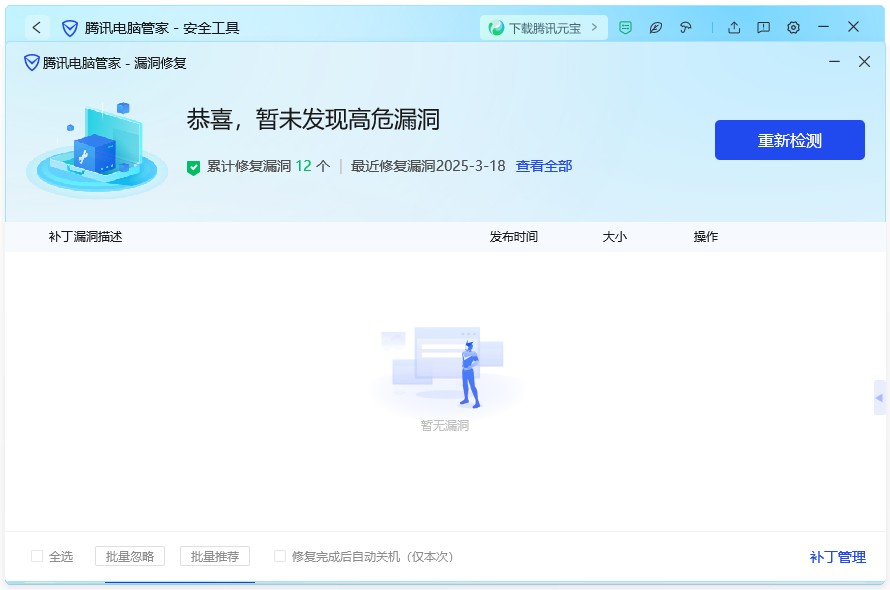Expand the side panel arrow on right edge
The image size is (890, 590).
coord(879,397)
